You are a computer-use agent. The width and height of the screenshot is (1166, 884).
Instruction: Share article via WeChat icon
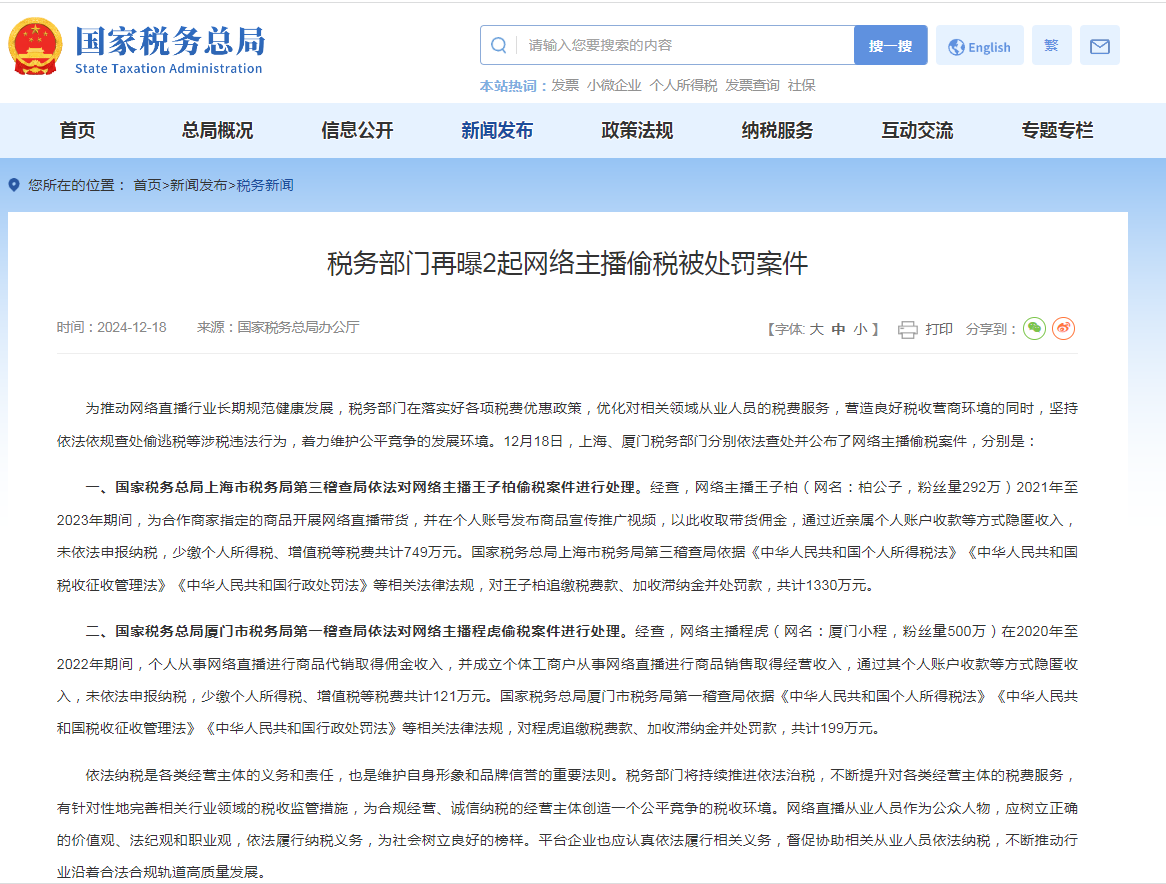[1034, 328]
